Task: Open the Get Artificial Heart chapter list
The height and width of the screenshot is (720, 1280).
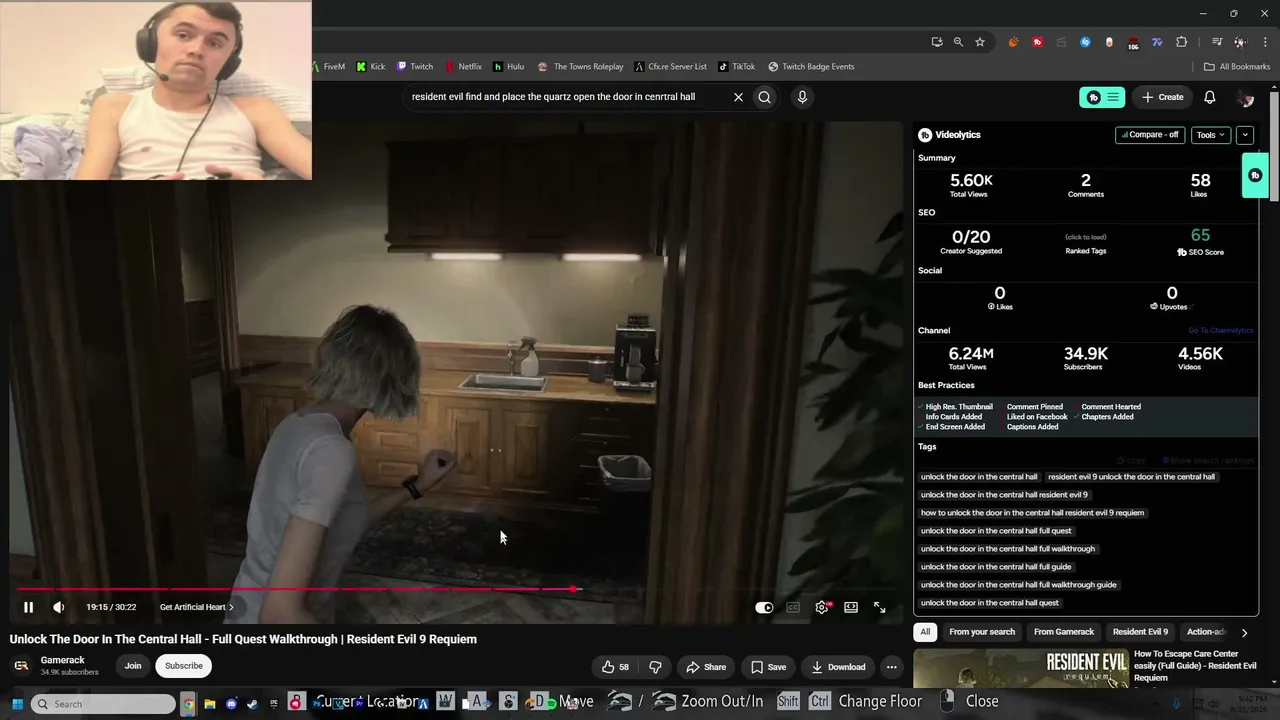Action: pyautogui.click(x=197, y=607)
